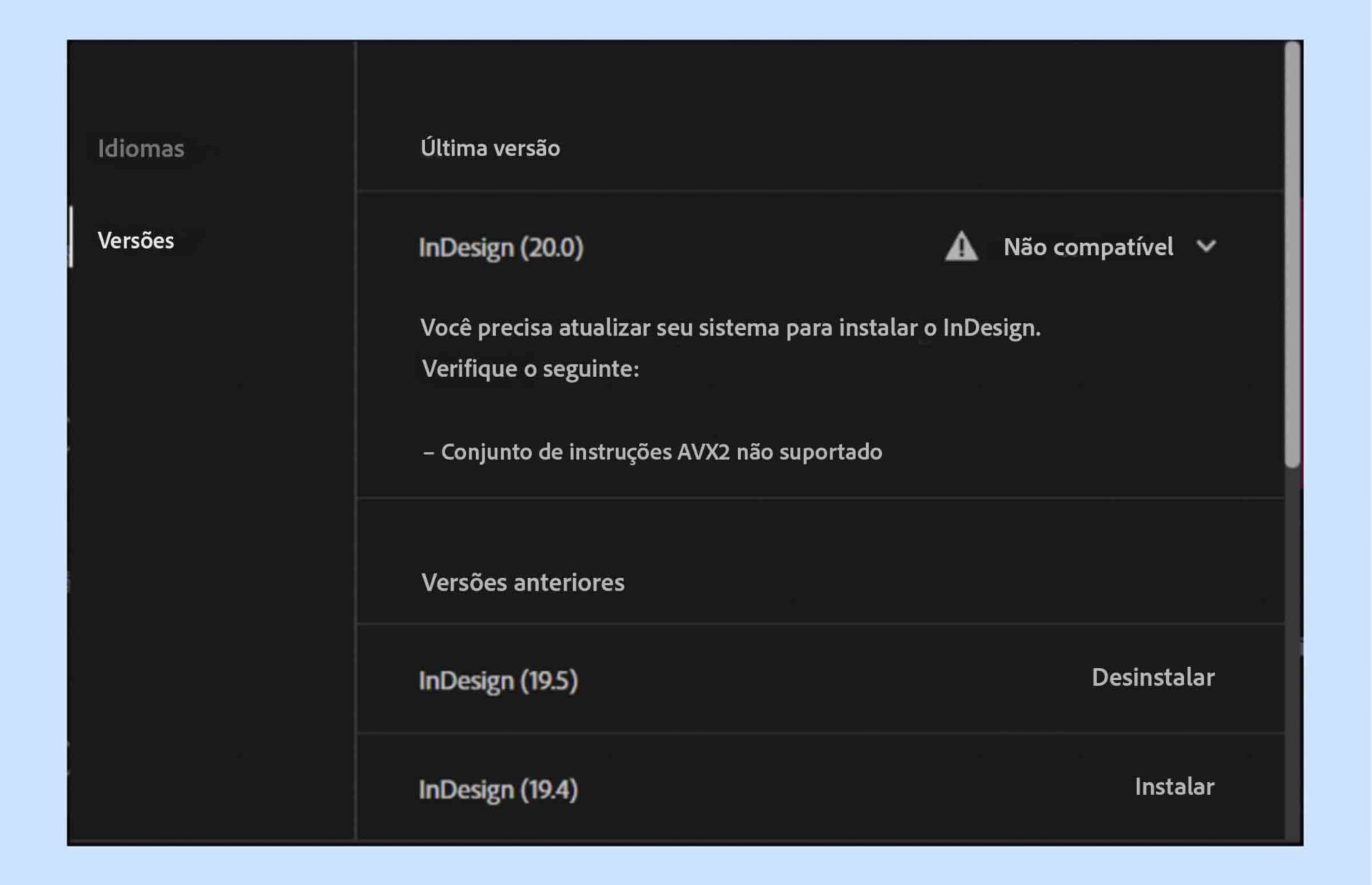The width and height of the screenshot is (1372, 885).
Task: Click the Versões anteriores section heading
Action: pyautogui.click(x=522, y=582)
